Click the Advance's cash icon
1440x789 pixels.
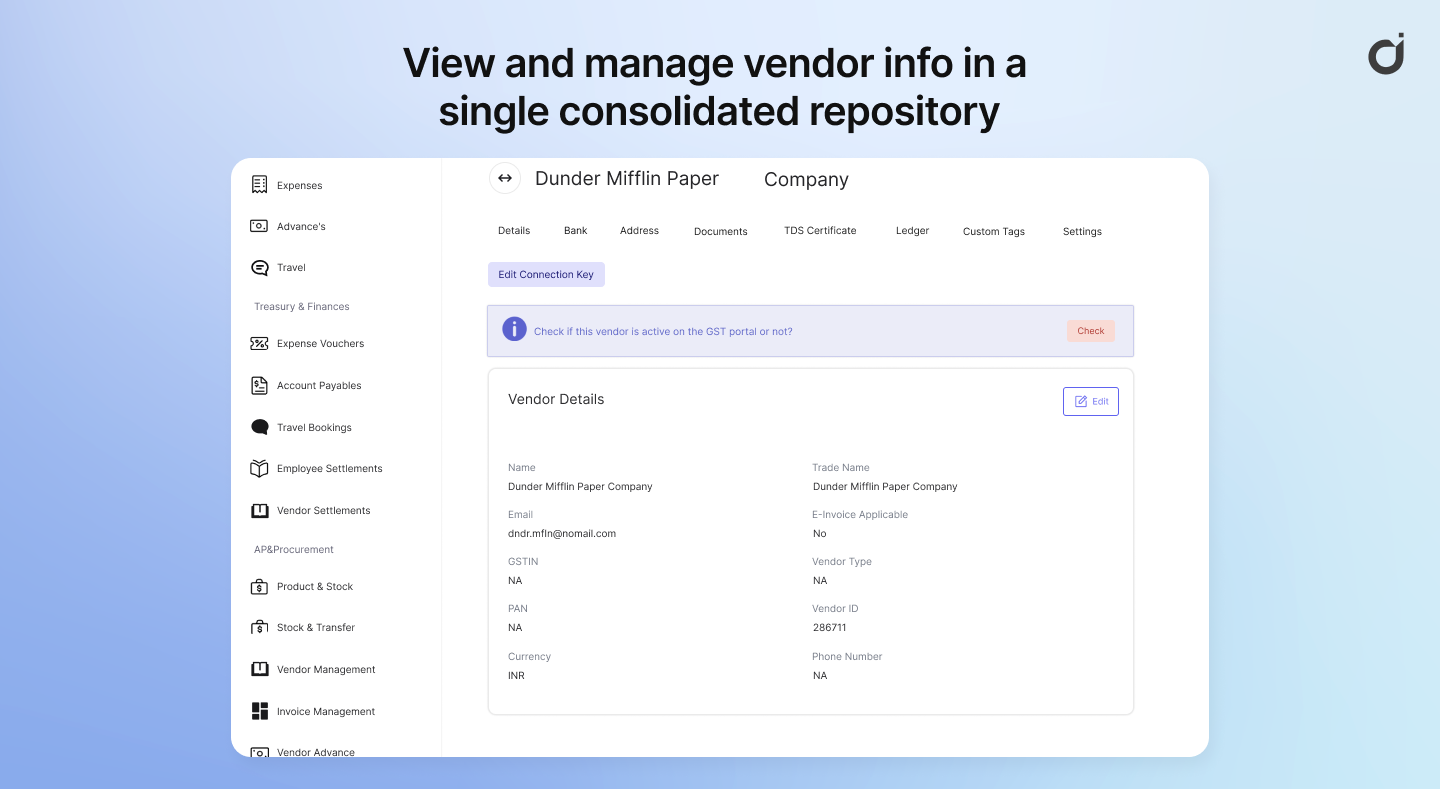(x=260, y=226)
